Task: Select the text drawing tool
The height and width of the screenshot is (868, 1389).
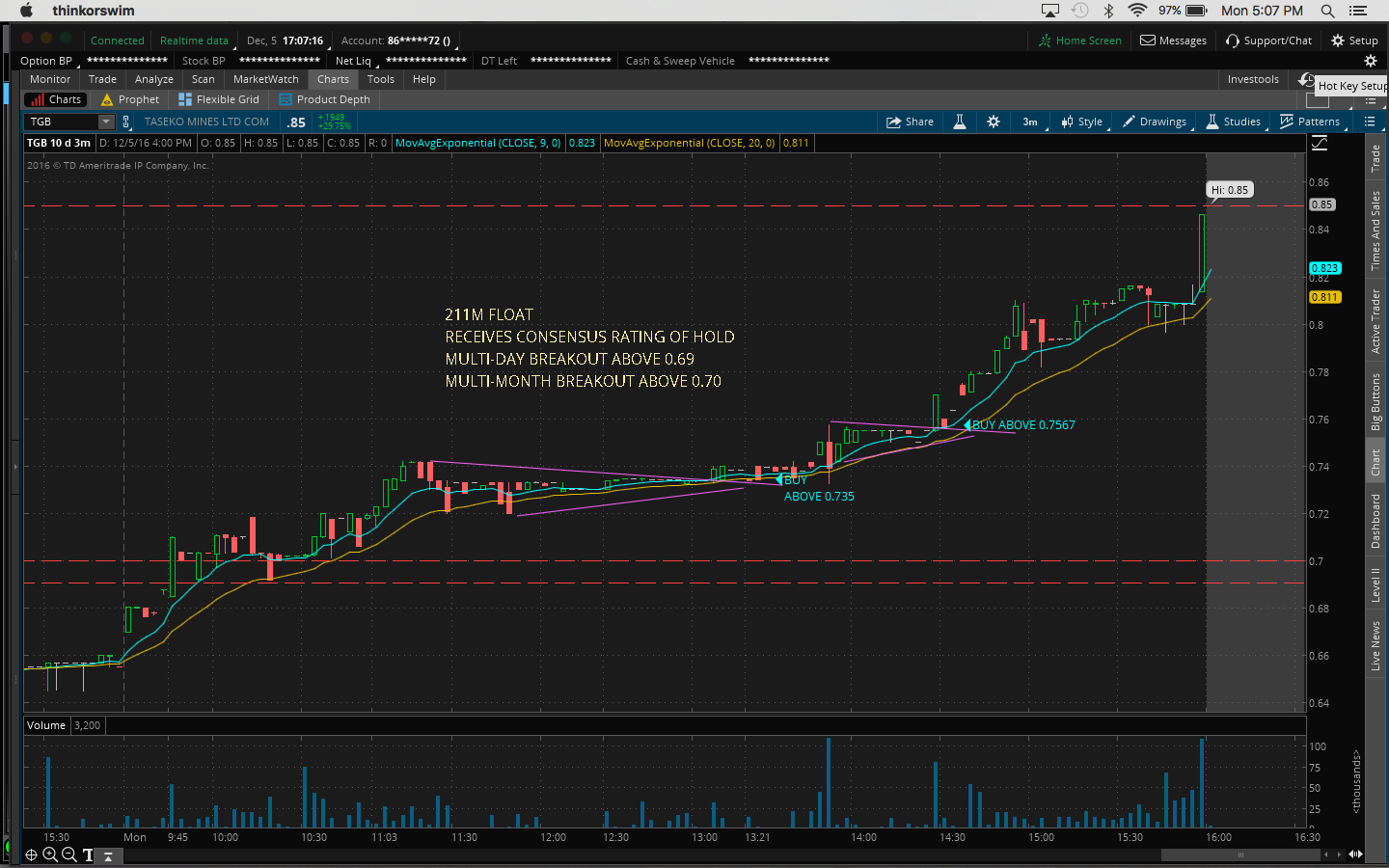Action: tap(89, 854)
